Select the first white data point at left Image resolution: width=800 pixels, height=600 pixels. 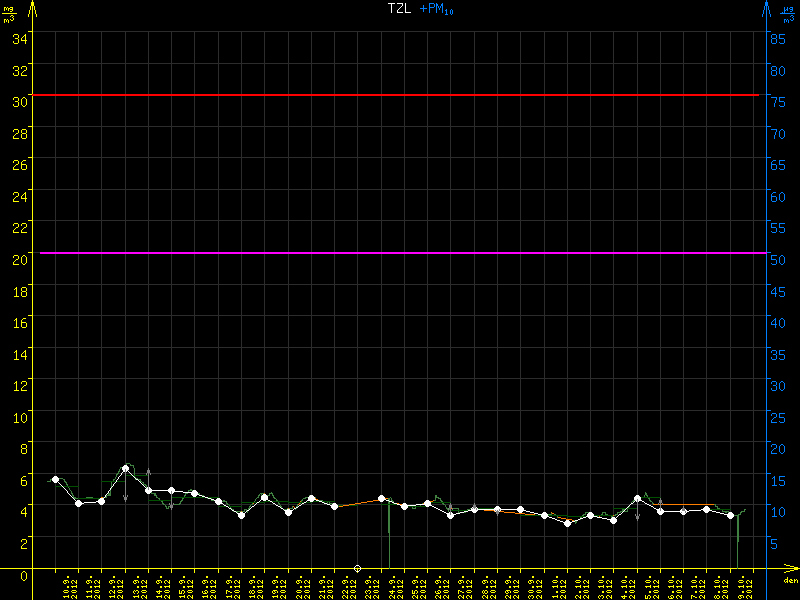(x=55, y=480)
